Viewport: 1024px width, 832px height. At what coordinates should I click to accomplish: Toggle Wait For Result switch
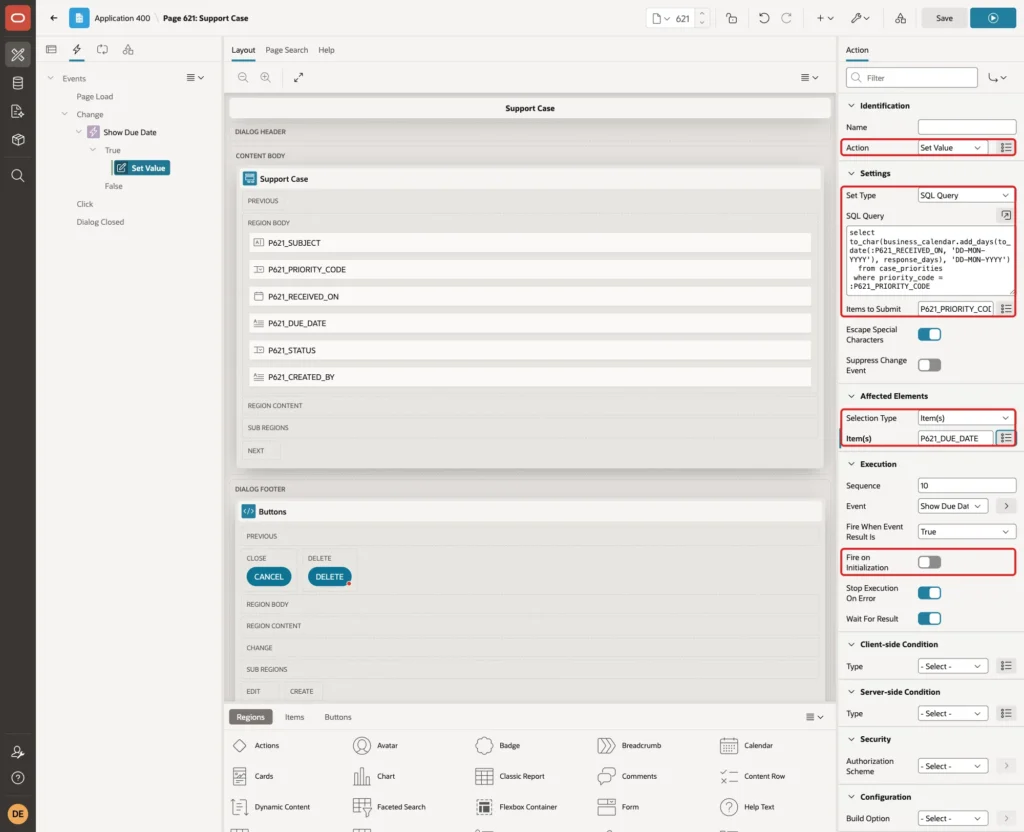[x=929, y=618]
